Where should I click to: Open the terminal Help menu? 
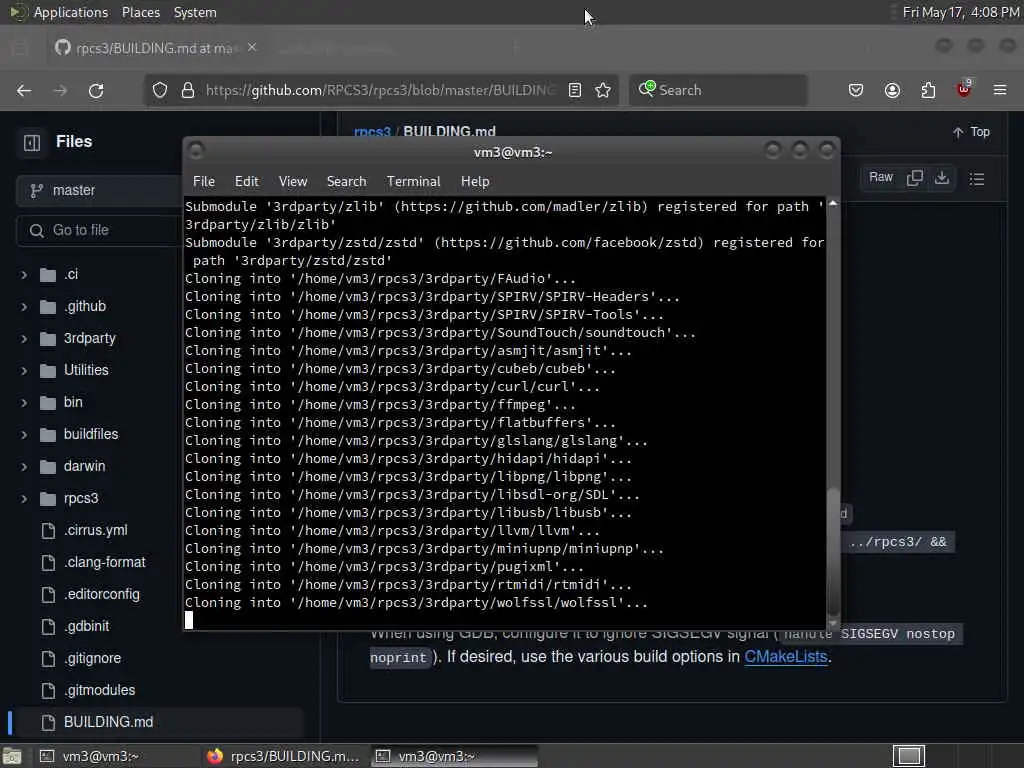[475, 182]
